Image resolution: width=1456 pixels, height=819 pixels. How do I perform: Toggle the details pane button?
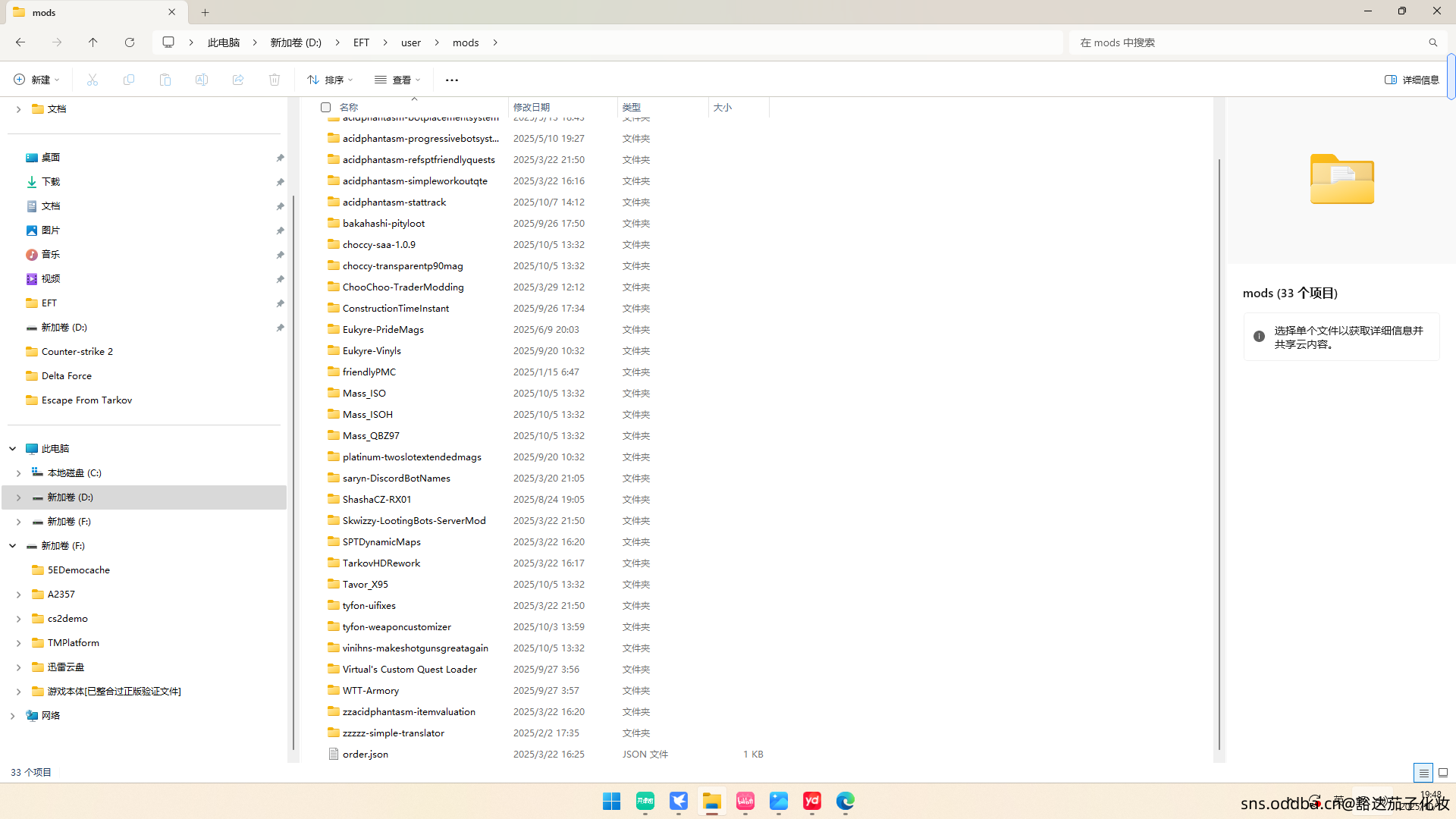click(x=1412, y=80)
